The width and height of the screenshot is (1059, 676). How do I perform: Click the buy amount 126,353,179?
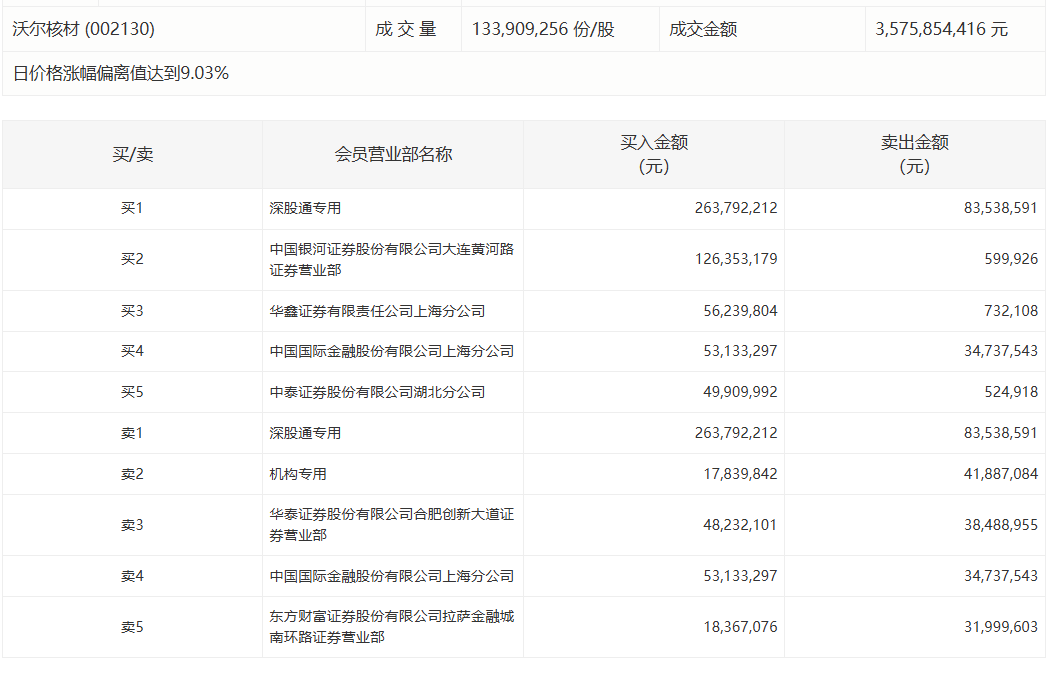735,259
